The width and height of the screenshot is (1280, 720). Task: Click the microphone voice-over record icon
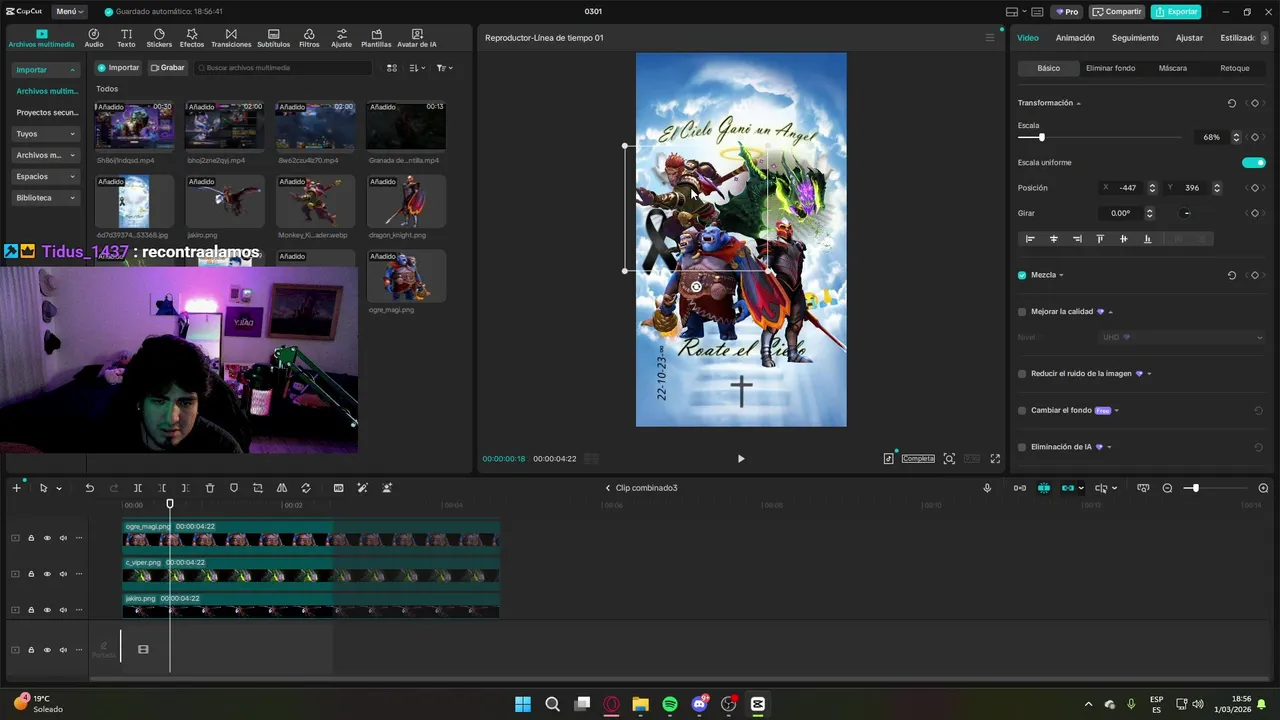click(987, 488)
